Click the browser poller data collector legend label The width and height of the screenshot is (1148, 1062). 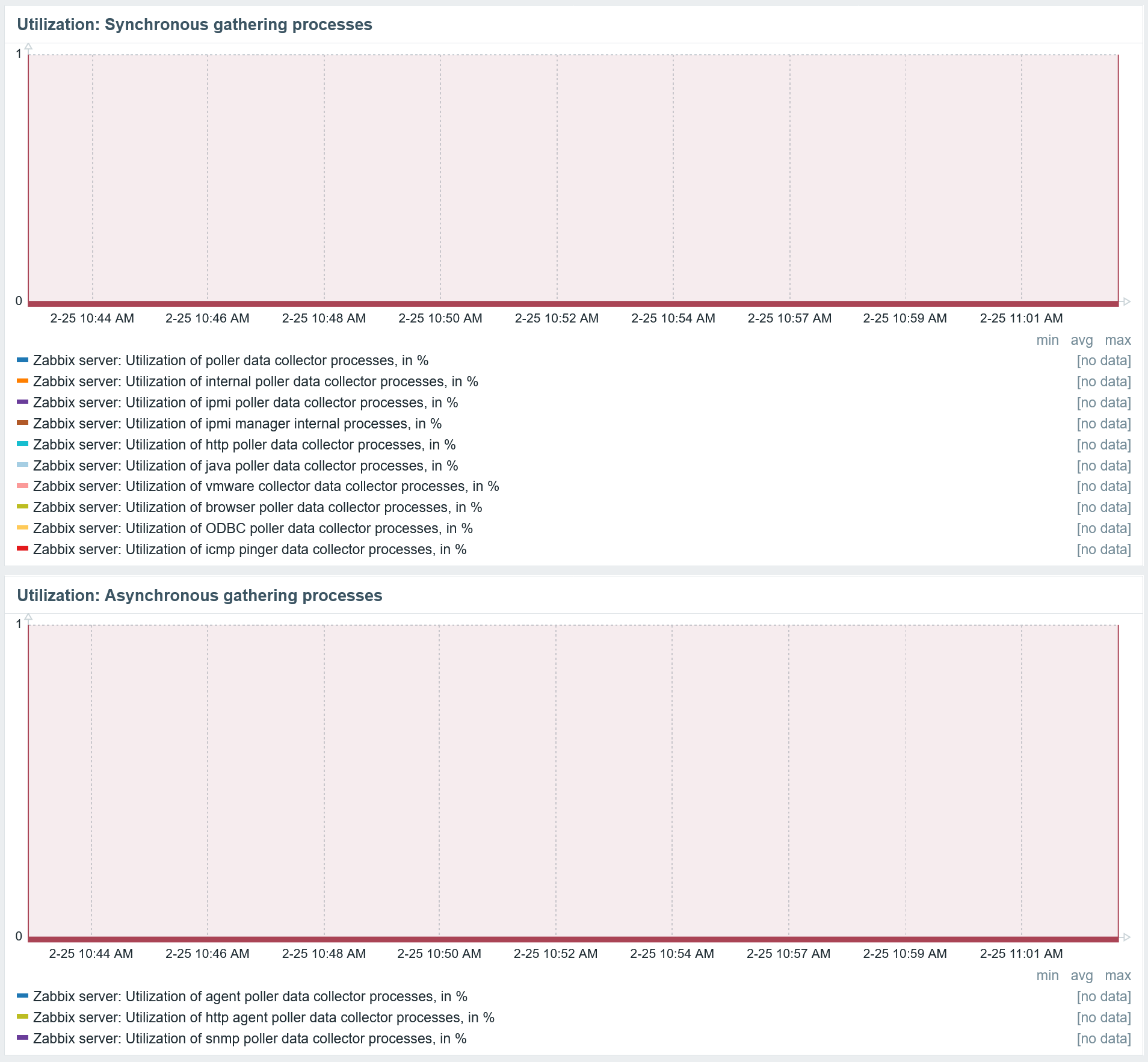pos(258,507)
